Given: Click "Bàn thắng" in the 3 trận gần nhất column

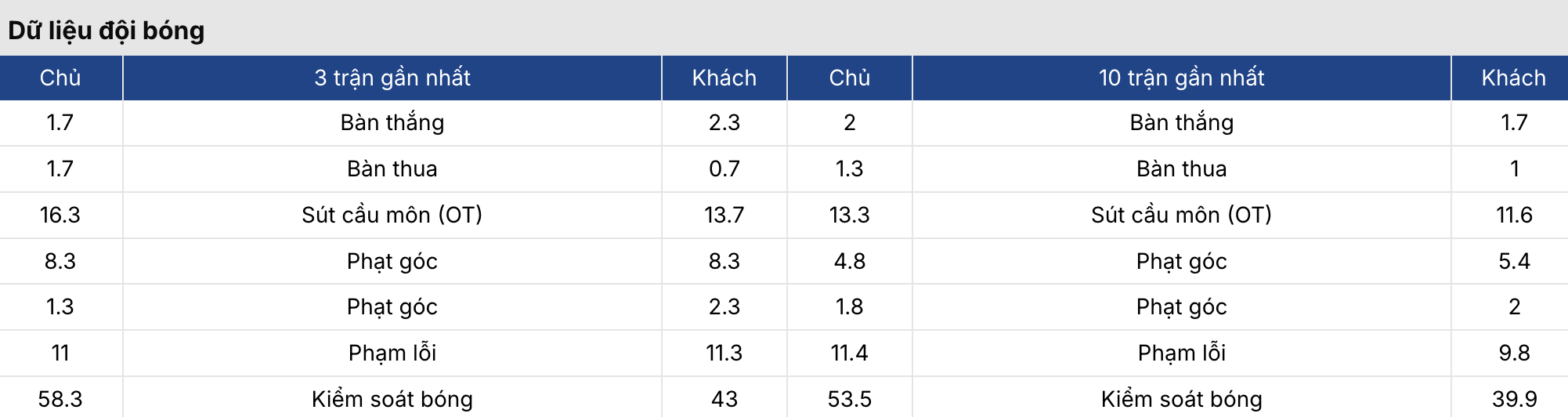Looking at the screenshot, I should (392, 122).
